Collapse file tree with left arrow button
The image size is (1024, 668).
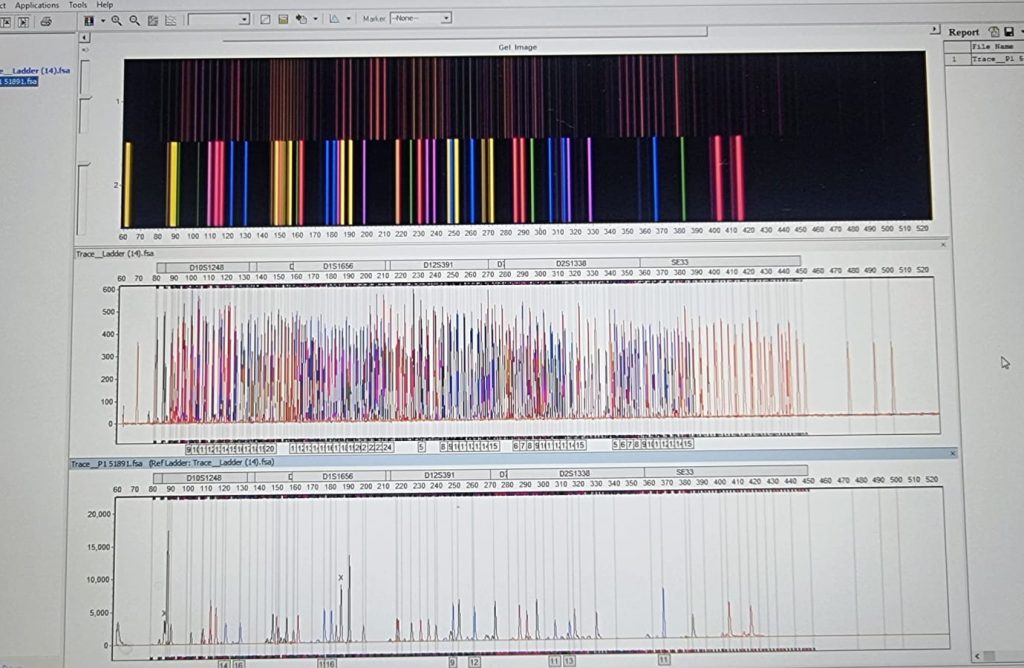pos(85,38)
